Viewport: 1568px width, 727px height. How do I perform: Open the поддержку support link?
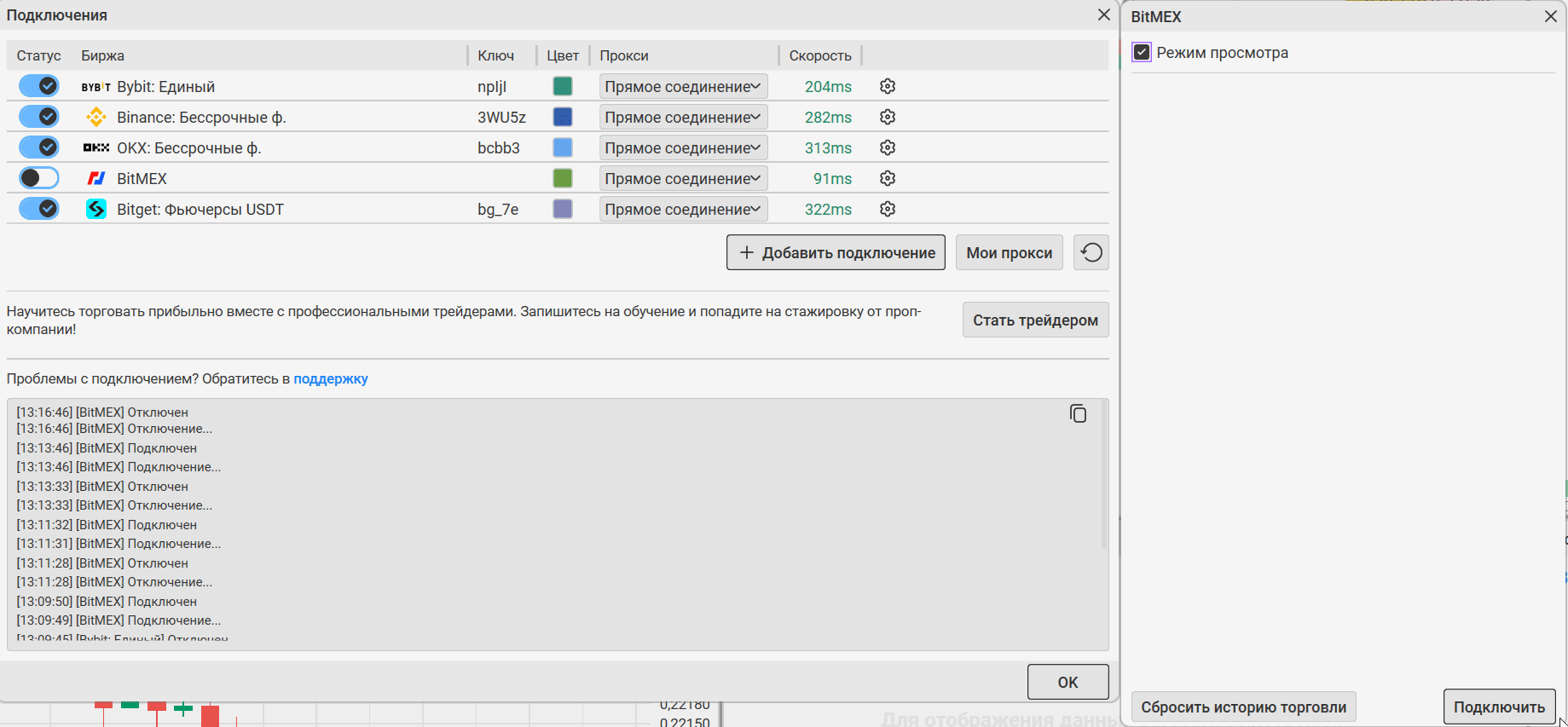[x=331, y=378]
